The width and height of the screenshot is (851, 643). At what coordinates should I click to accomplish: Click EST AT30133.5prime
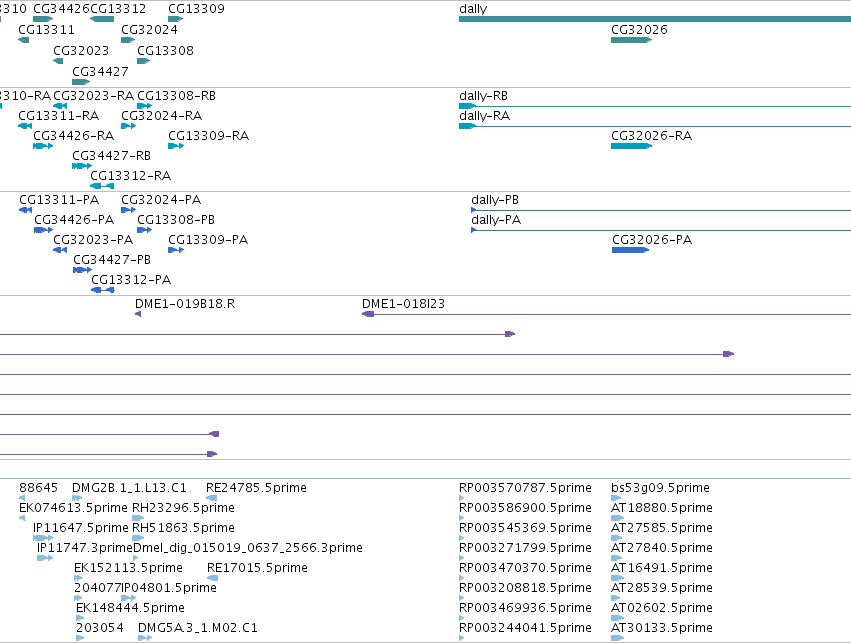pyautogui.click(x=617, y=639)
